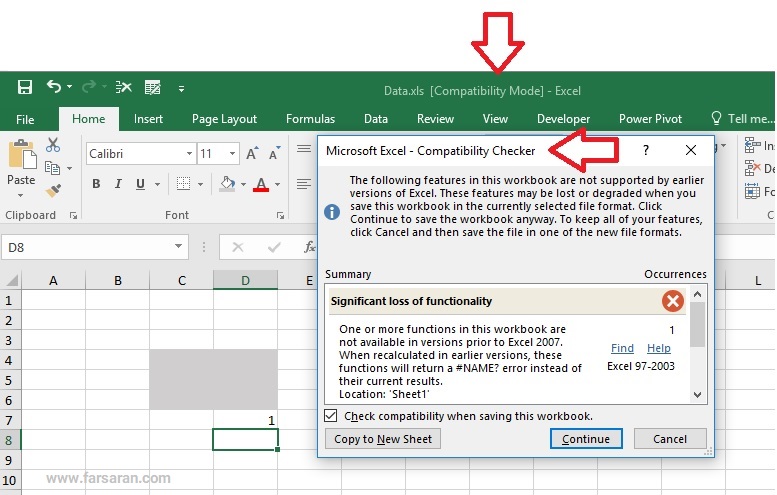The image size is (777, 495).
Task: Toggle Bold formatting
Action: click(96, 184)
